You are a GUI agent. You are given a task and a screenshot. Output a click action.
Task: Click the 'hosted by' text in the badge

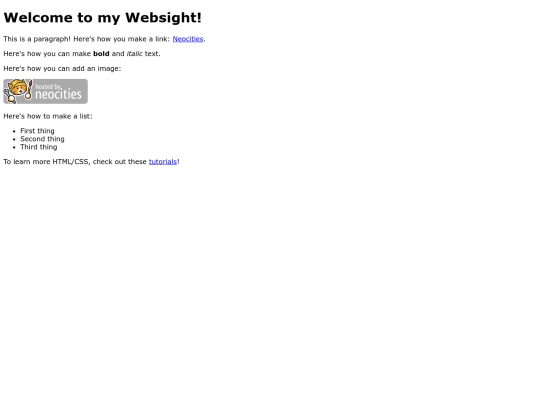(49, 86)
